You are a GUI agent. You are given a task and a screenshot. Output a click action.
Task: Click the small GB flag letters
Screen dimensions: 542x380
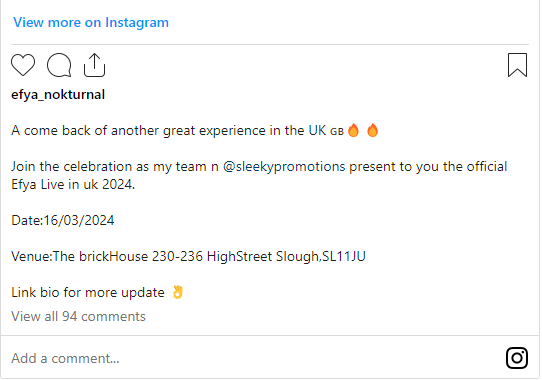pyautogui.click(x=337, y=132)
